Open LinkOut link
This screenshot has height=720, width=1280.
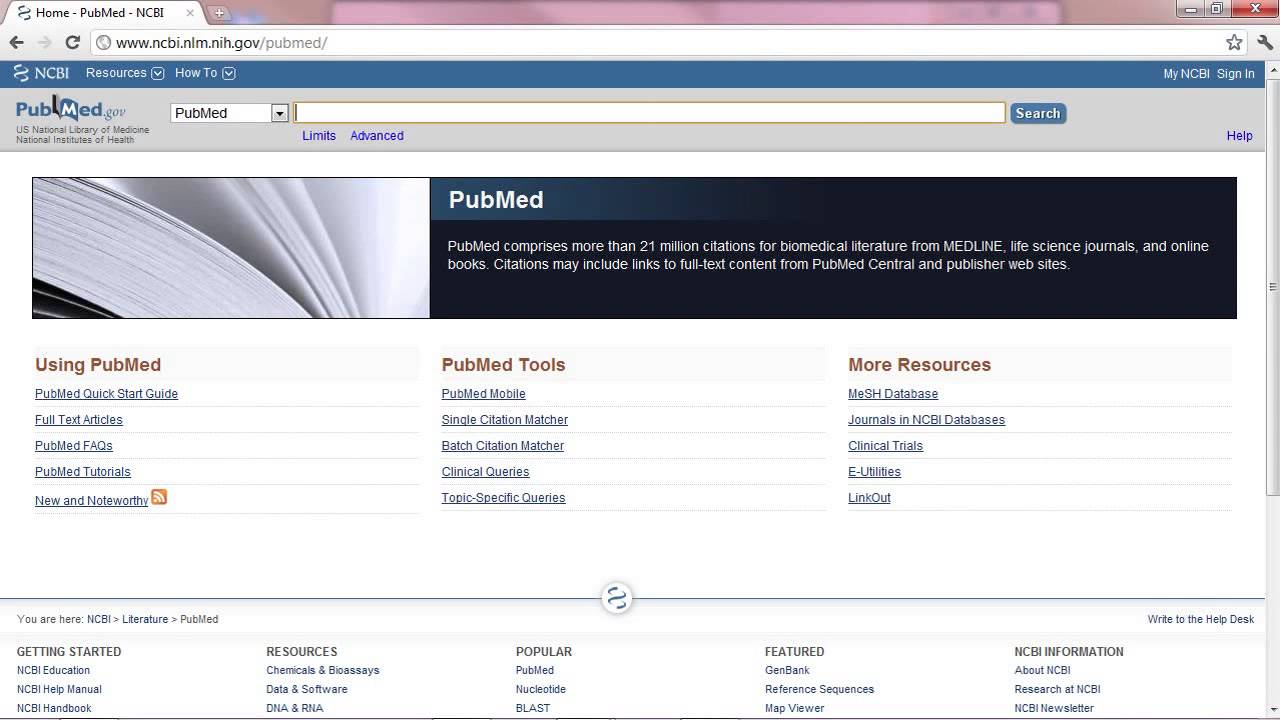tap(869, 498)
